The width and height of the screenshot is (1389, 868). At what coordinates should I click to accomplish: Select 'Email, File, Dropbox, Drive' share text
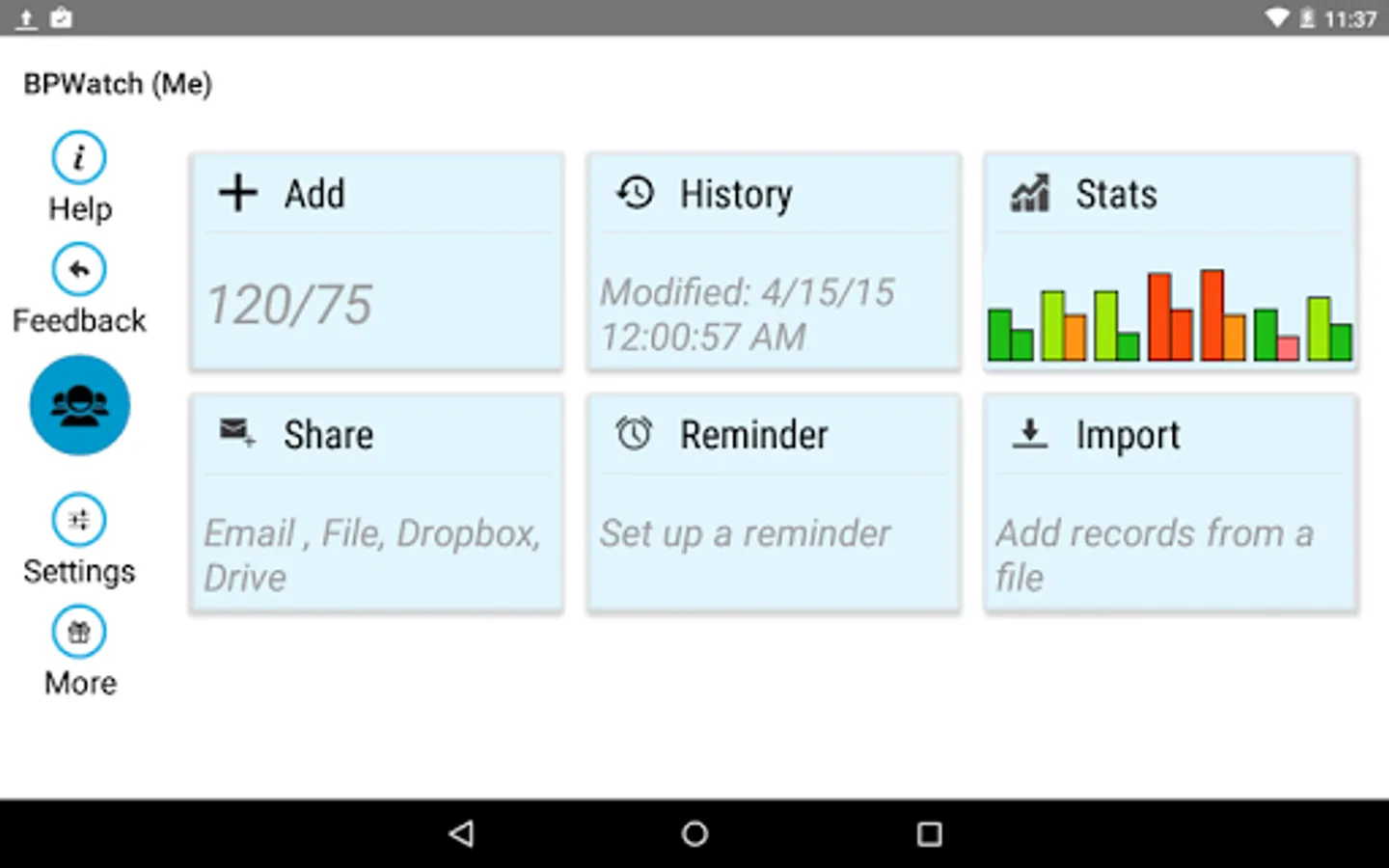click(372, 555)
